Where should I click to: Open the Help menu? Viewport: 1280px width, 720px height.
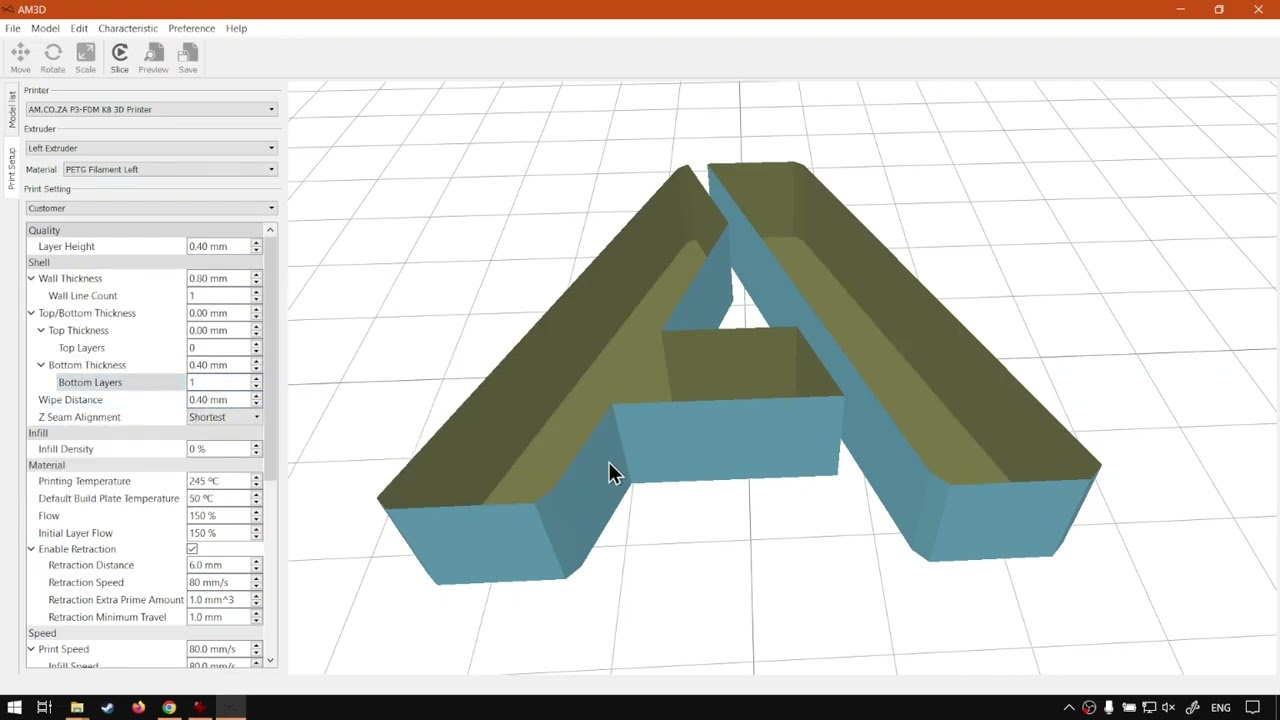pyautogui.click(x=236, y=28)
